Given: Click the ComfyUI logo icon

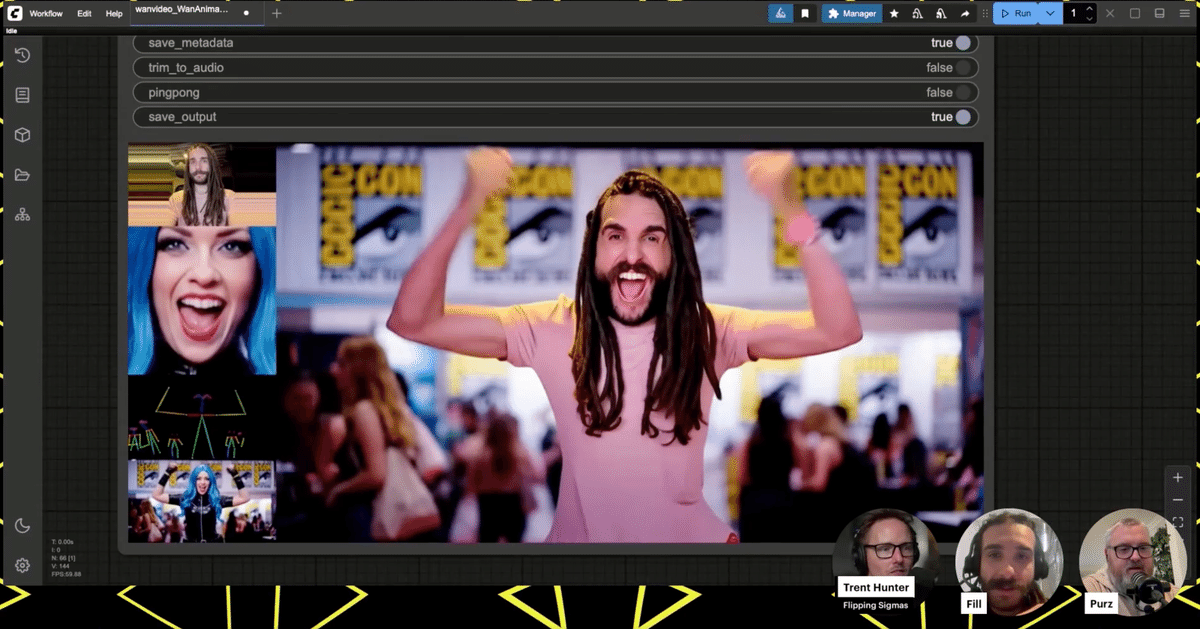Looking at the screenshot, I should pyautogui.click(x=14, y=14).
